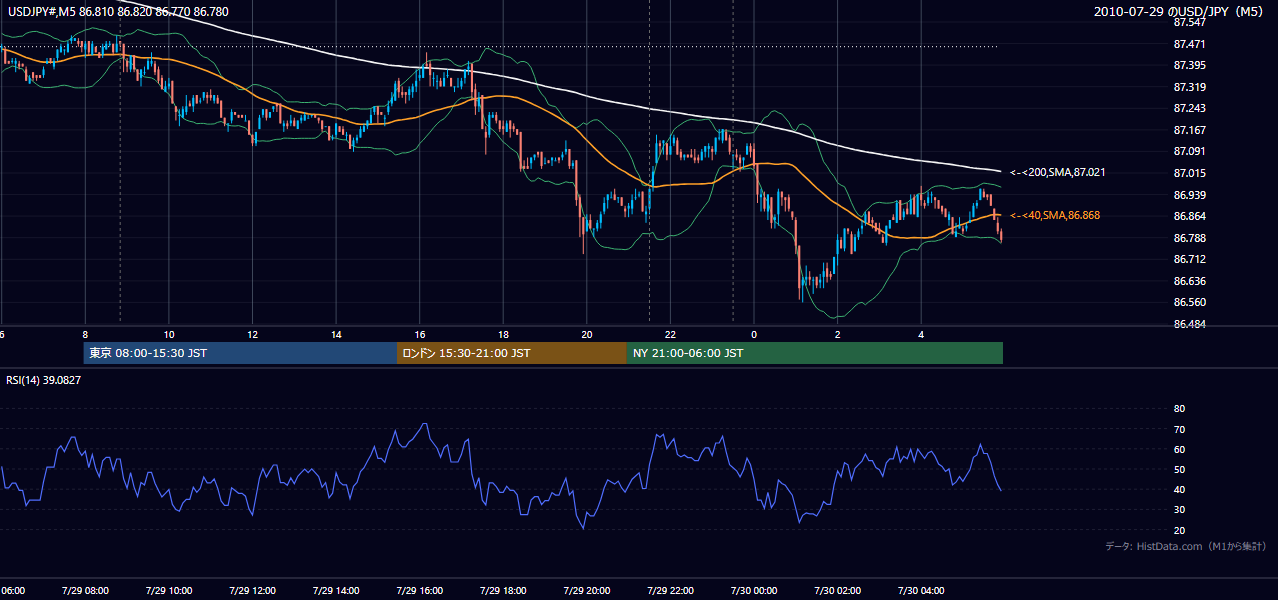This screenshot has height=600, width=1278.
Task: Click the 86.939 price axis label
Action: (1189, 195)
